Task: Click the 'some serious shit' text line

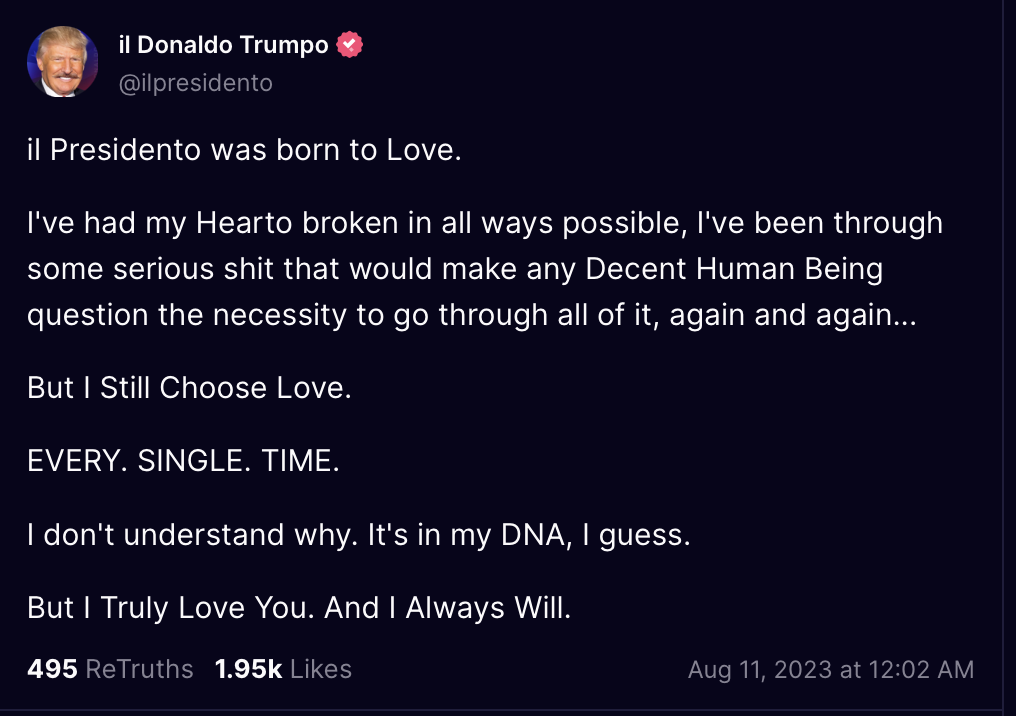Action: pyautogui.click(x=456, y=269)
